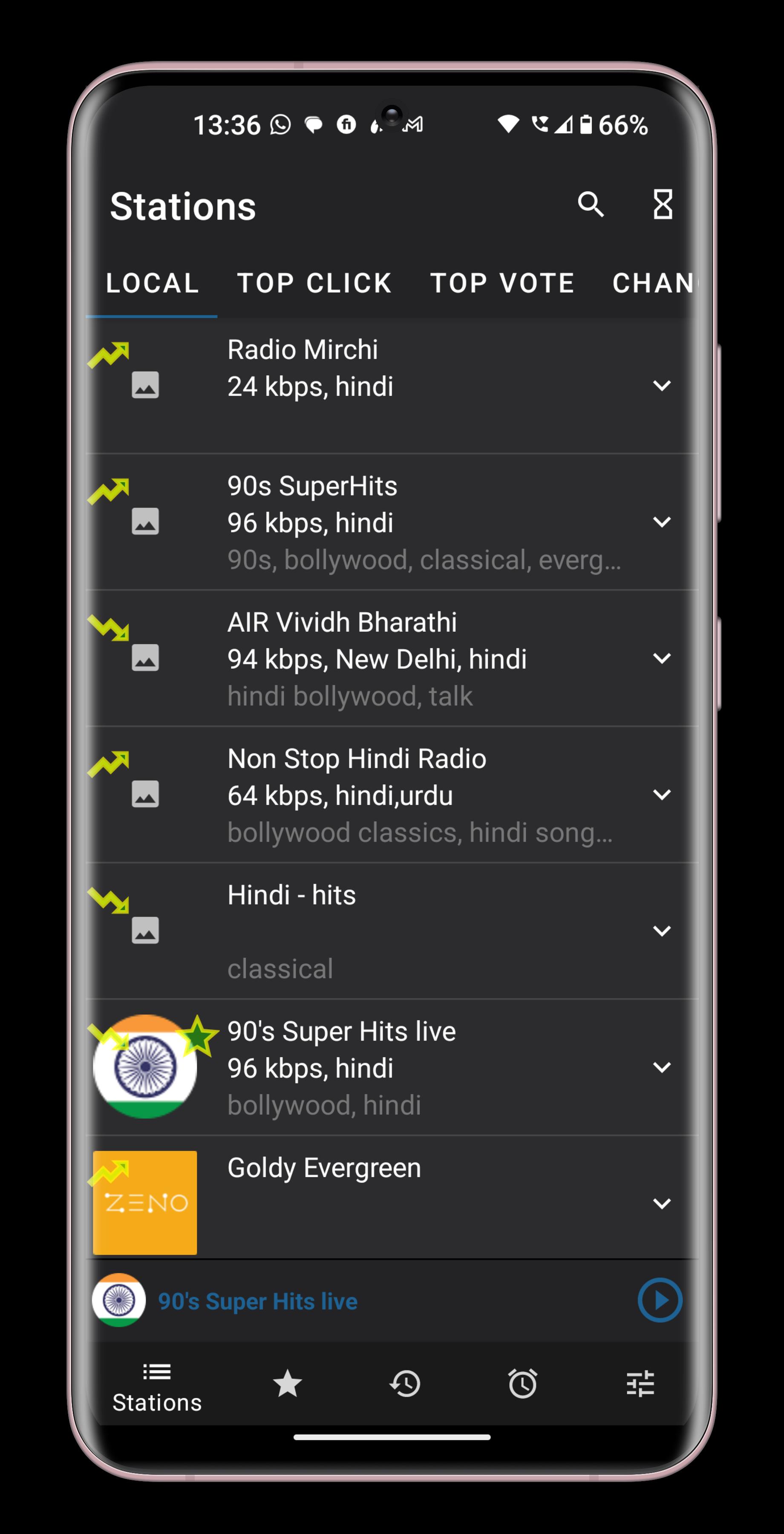The width and height of the screenshot is (784, 1534).
Task: Open the sleep timer hourglass
Action: click(x=663, y=204)
